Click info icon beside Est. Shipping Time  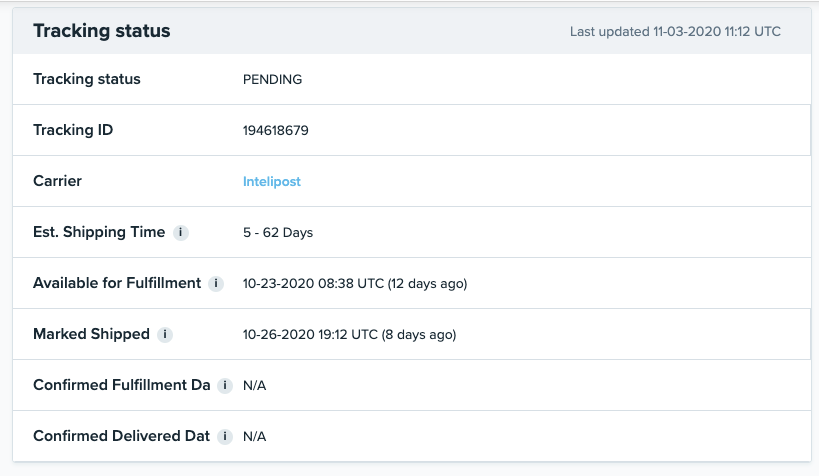click(x=181, y=233)
